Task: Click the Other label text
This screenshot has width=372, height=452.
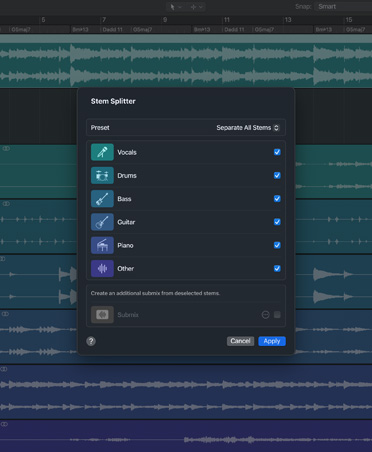Action: (x=125, y=269)
